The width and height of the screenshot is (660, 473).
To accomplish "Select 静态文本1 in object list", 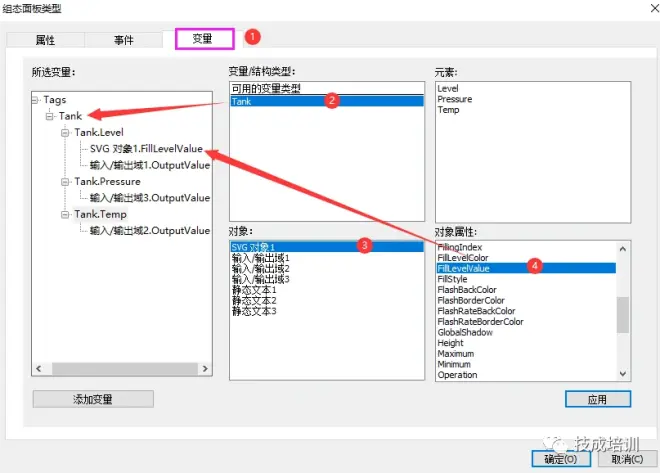I will [x=254, y=290].
